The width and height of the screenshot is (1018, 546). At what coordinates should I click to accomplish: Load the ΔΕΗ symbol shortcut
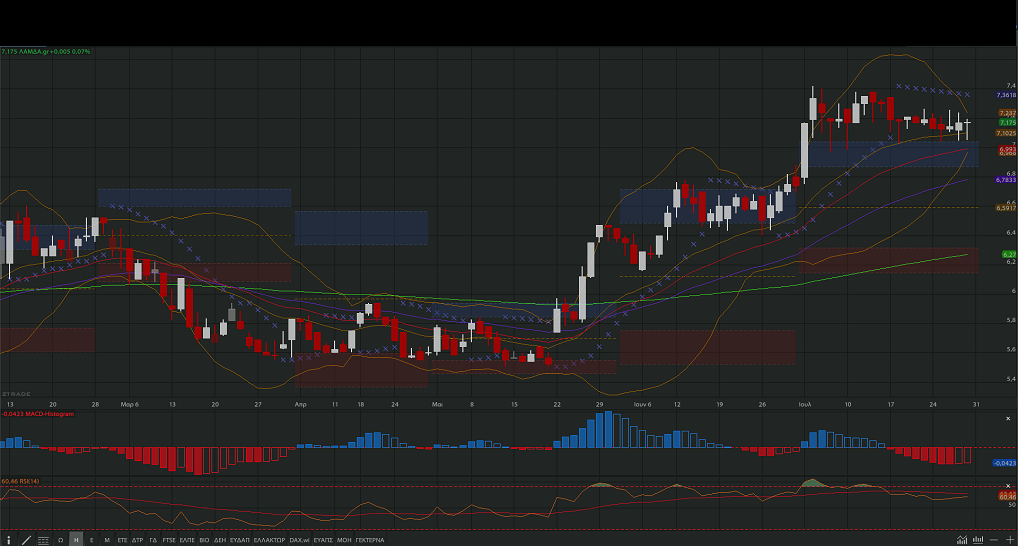219,540
